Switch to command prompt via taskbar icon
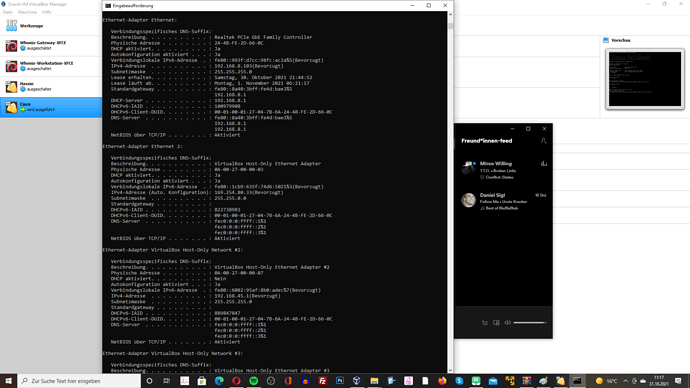Viewport: 690px width, 388px height. point(577,381)
